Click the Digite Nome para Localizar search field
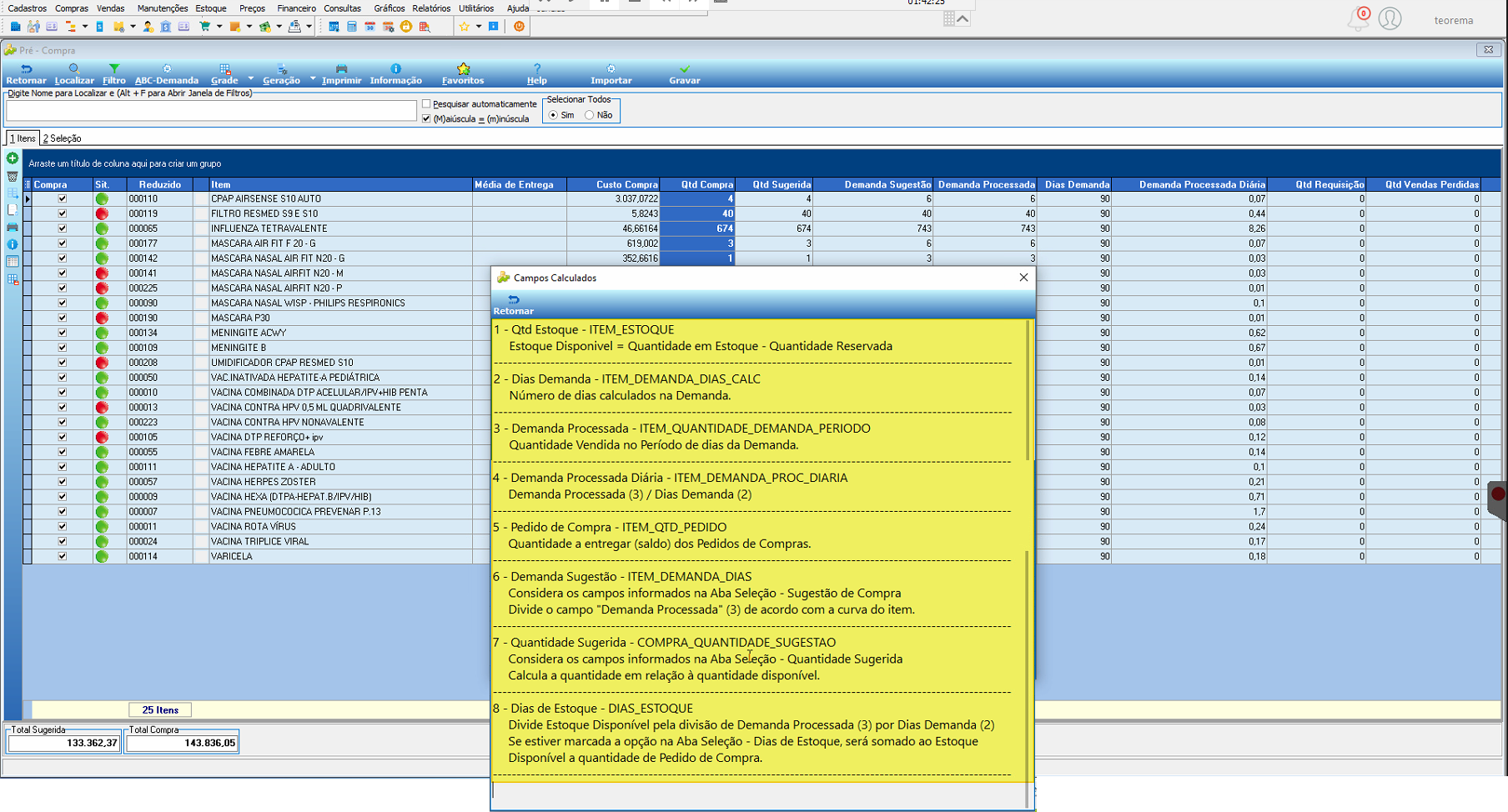The width and height of the screenshot is (1508, 812). [x=211, y=111]
